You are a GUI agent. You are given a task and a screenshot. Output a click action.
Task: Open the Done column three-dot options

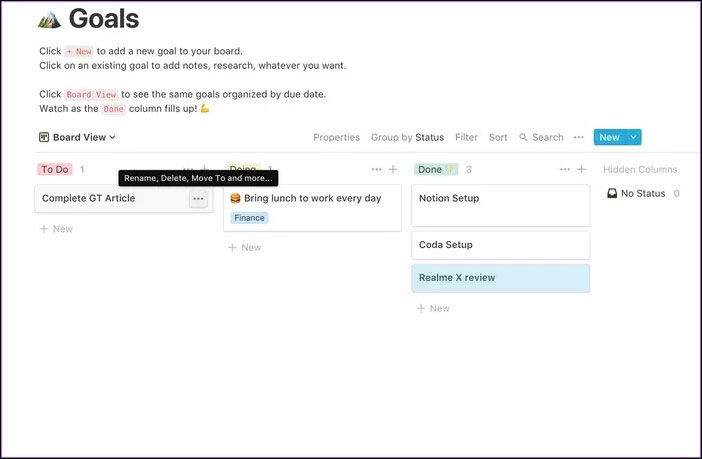[x=564, y=170]
